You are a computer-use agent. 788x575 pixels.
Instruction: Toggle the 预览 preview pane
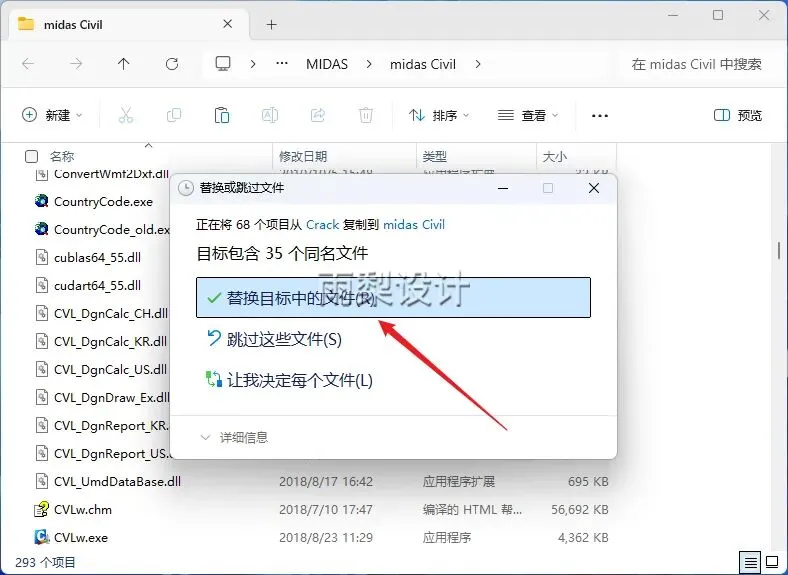click(x=737, y=115)
